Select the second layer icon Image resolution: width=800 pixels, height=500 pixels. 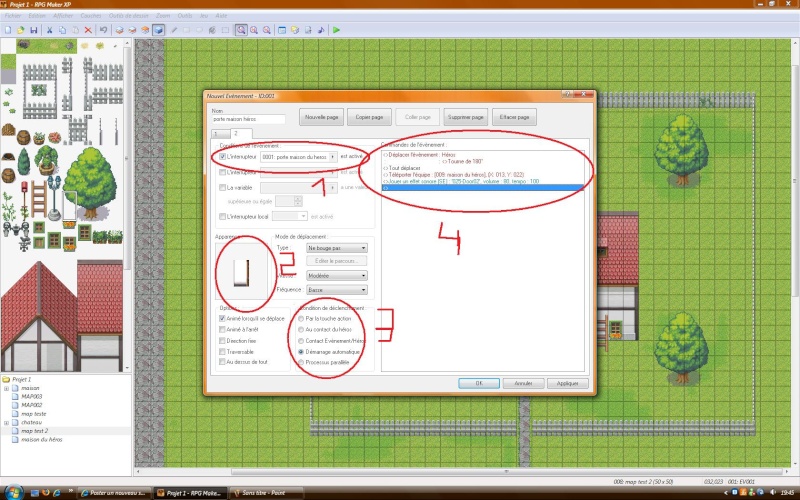coord(132,30)
